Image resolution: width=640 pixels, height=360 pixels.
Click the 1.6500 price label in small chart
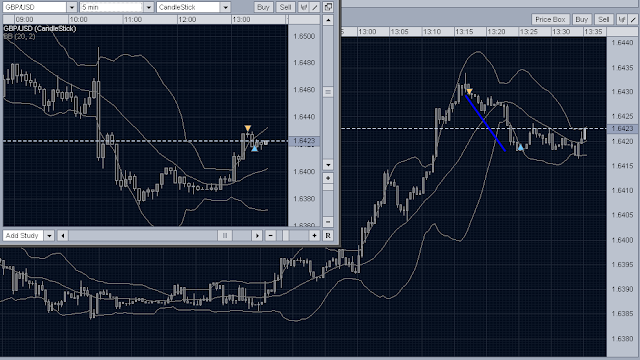[x=304, y=36]
